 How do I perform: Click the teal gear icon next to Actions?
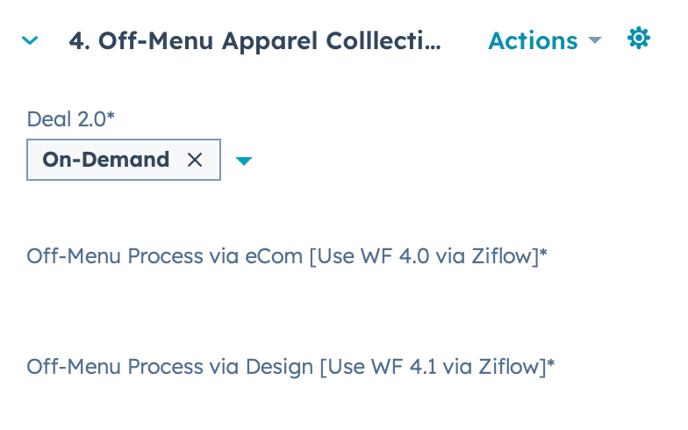638,39
